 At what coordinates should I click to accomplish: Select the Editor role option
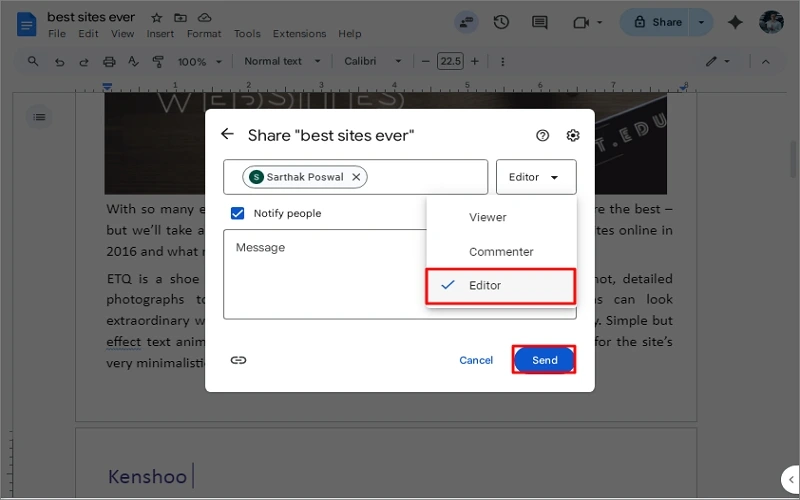501,286
